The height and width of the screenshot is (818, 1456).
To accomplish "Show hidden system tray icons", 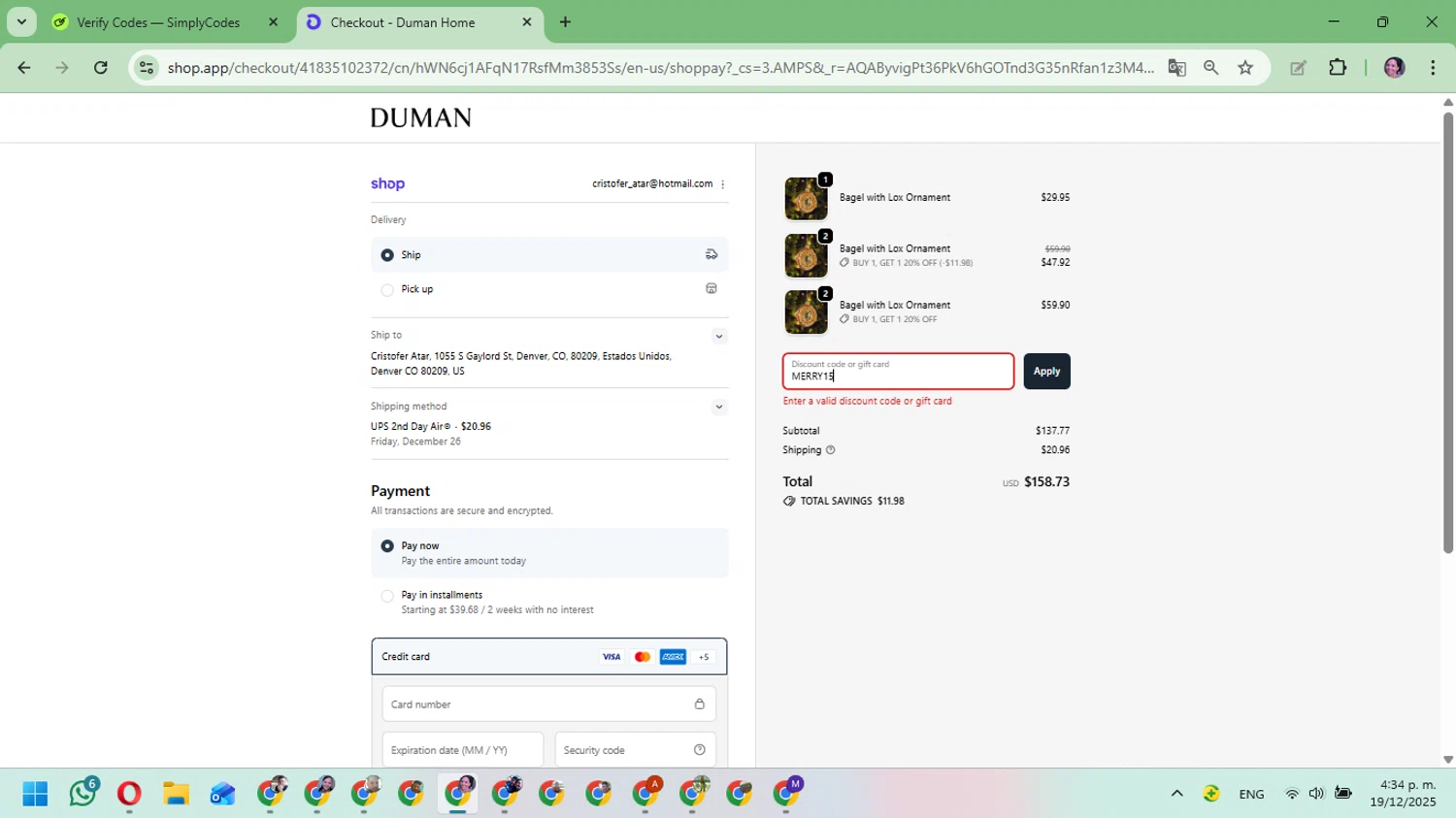I will click(1176, 794).
